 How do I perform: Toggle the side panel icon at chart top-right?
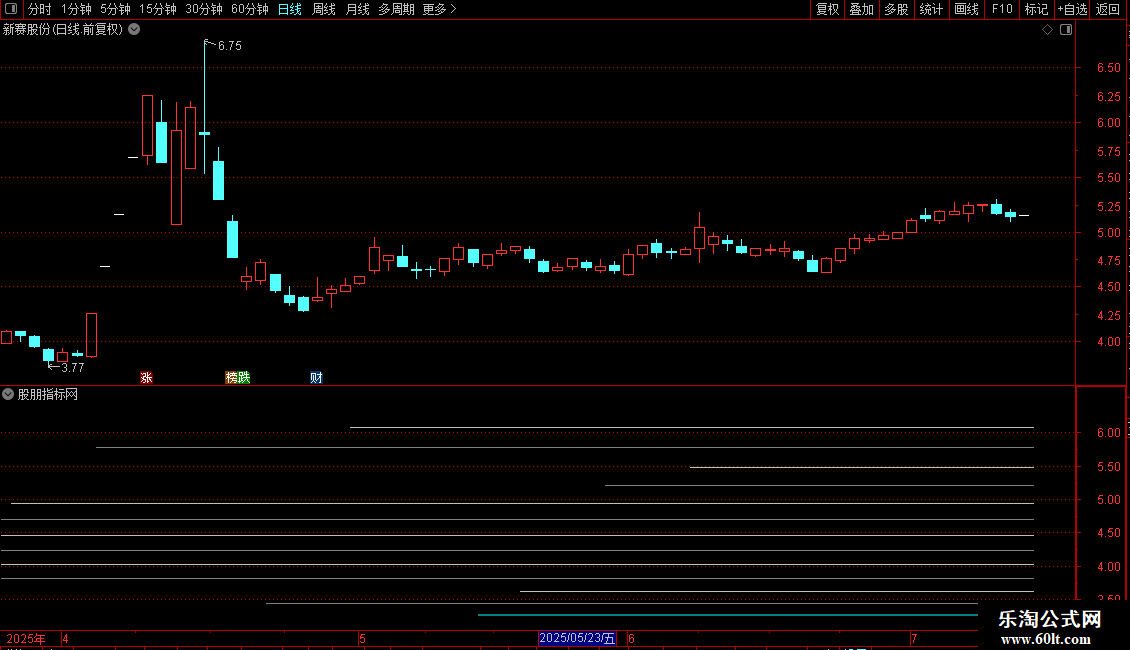coord(1066,30)
